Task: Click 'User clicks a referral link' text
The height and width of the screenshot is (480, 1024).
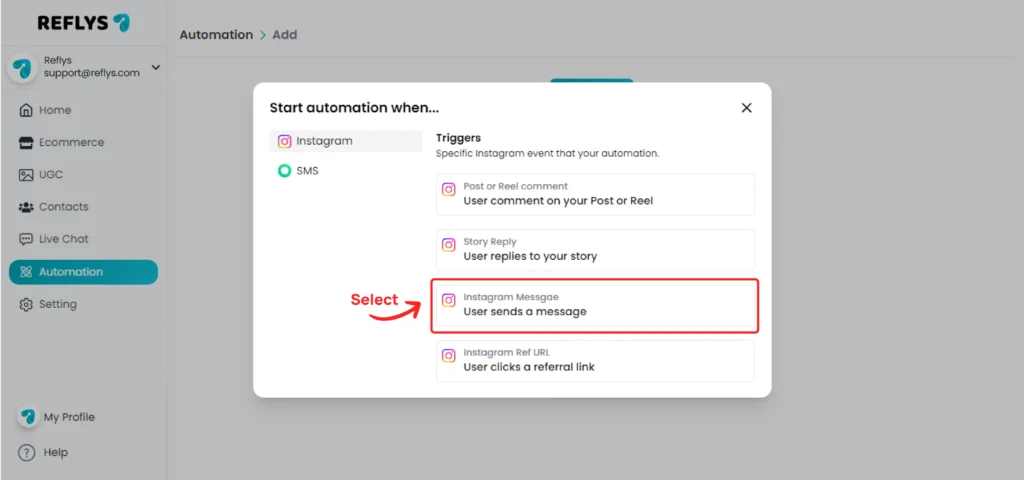Action: (529, 367)
